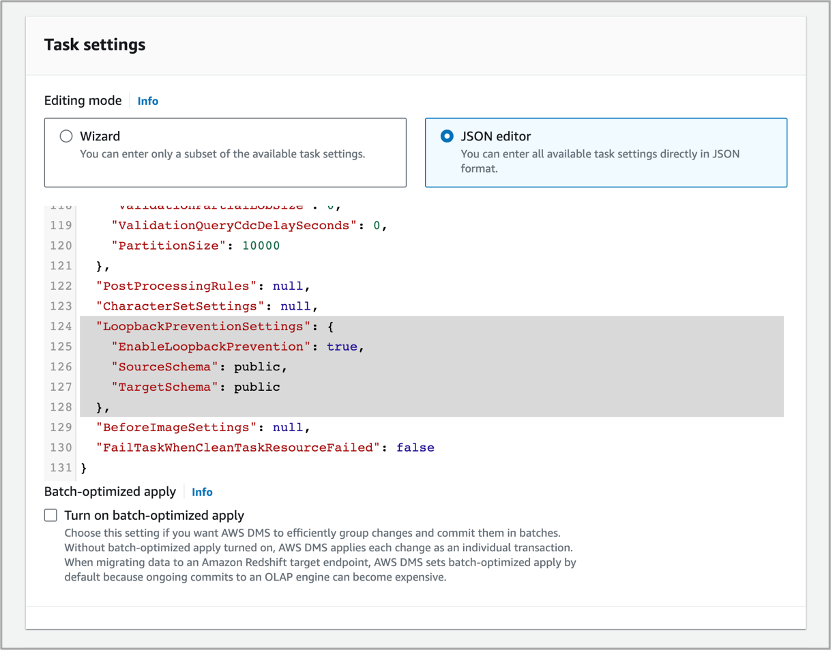Select the JSON editor radio button

click(x=447, y=136)
